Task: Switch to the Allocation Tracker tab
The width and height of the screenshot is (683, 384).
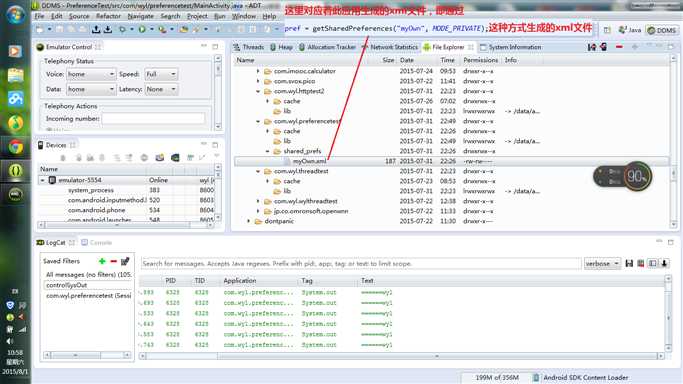Action: coord(327,47)
